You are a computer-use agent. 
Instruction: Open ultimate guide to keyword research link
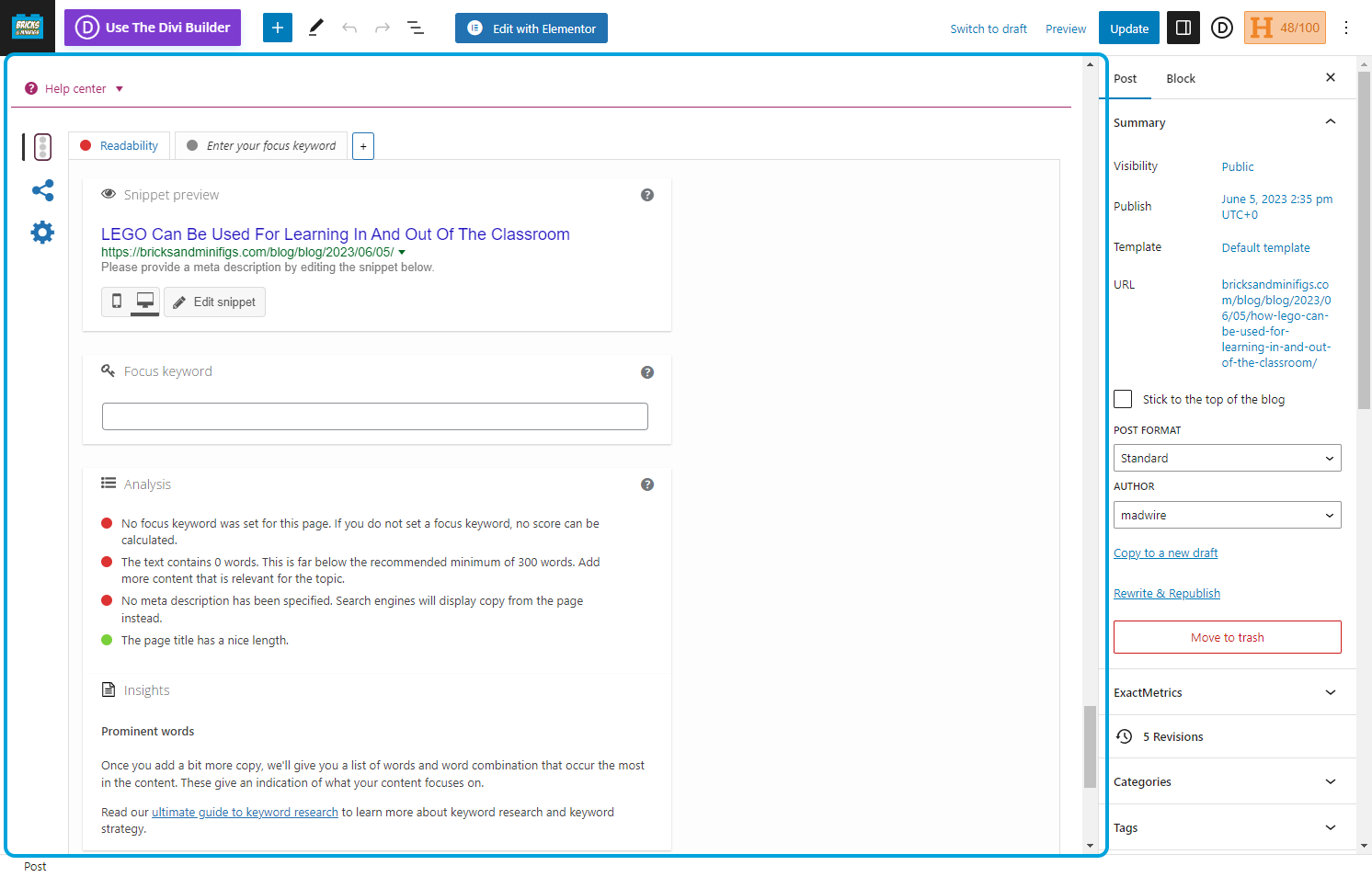pyautogui.click(x=245, y=812)
